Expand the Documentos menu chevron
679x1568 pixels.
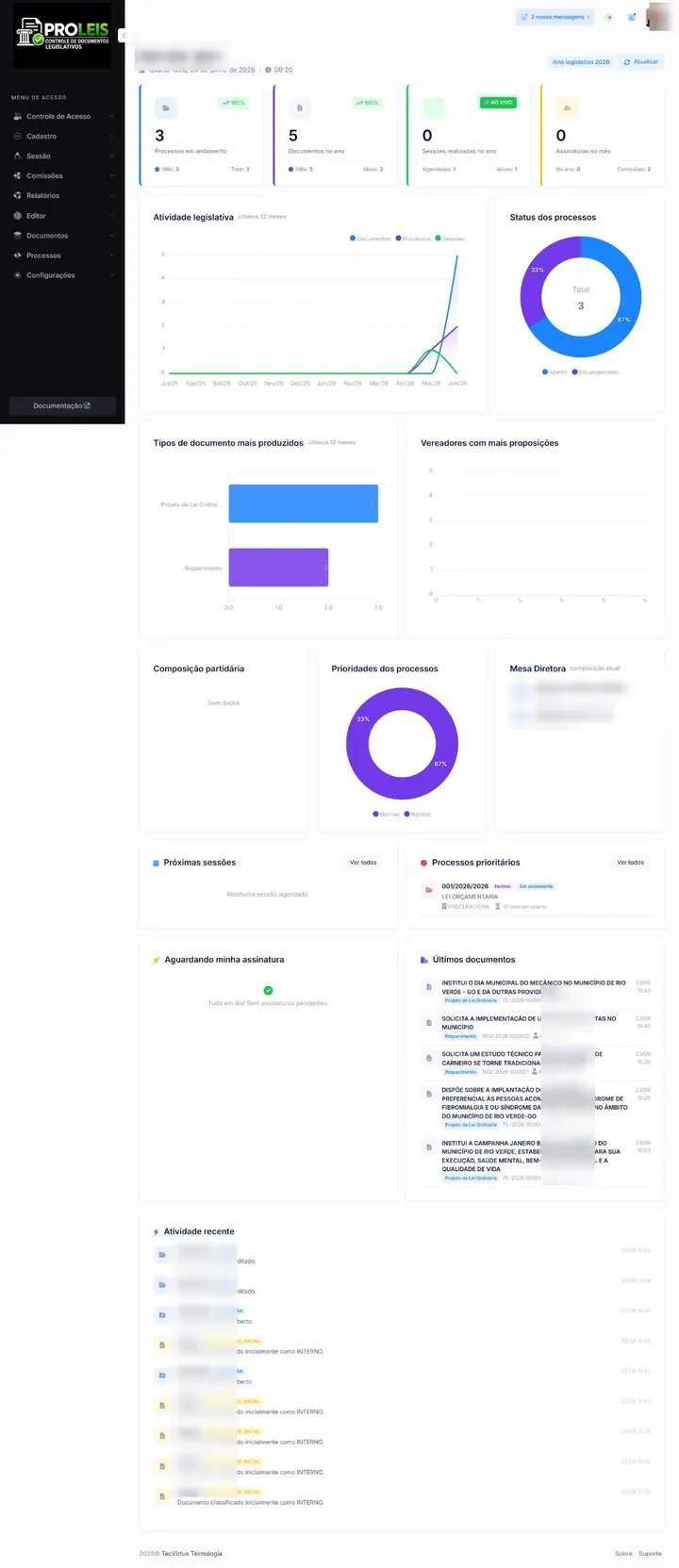(x=111, y=236)
